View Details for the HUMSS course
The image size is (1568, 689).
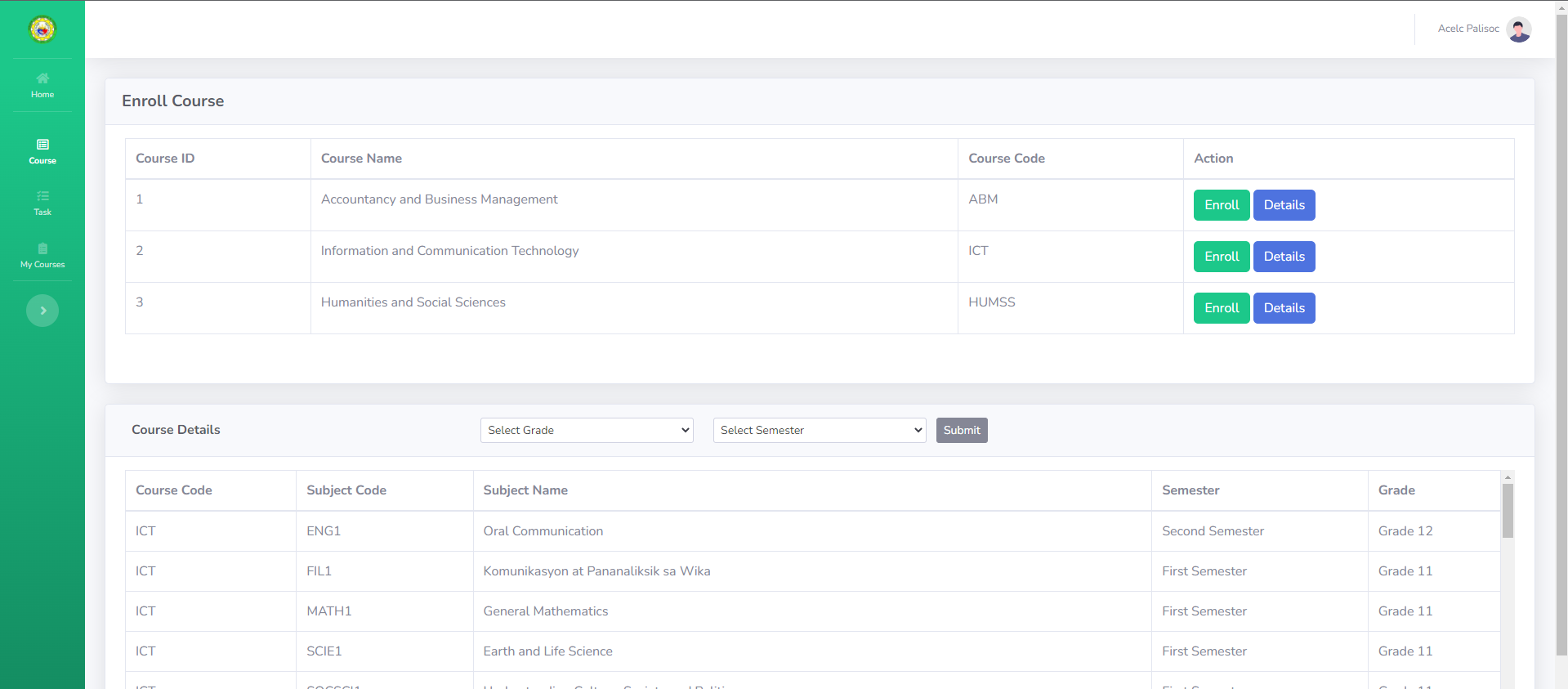[x=1284, y=308]
